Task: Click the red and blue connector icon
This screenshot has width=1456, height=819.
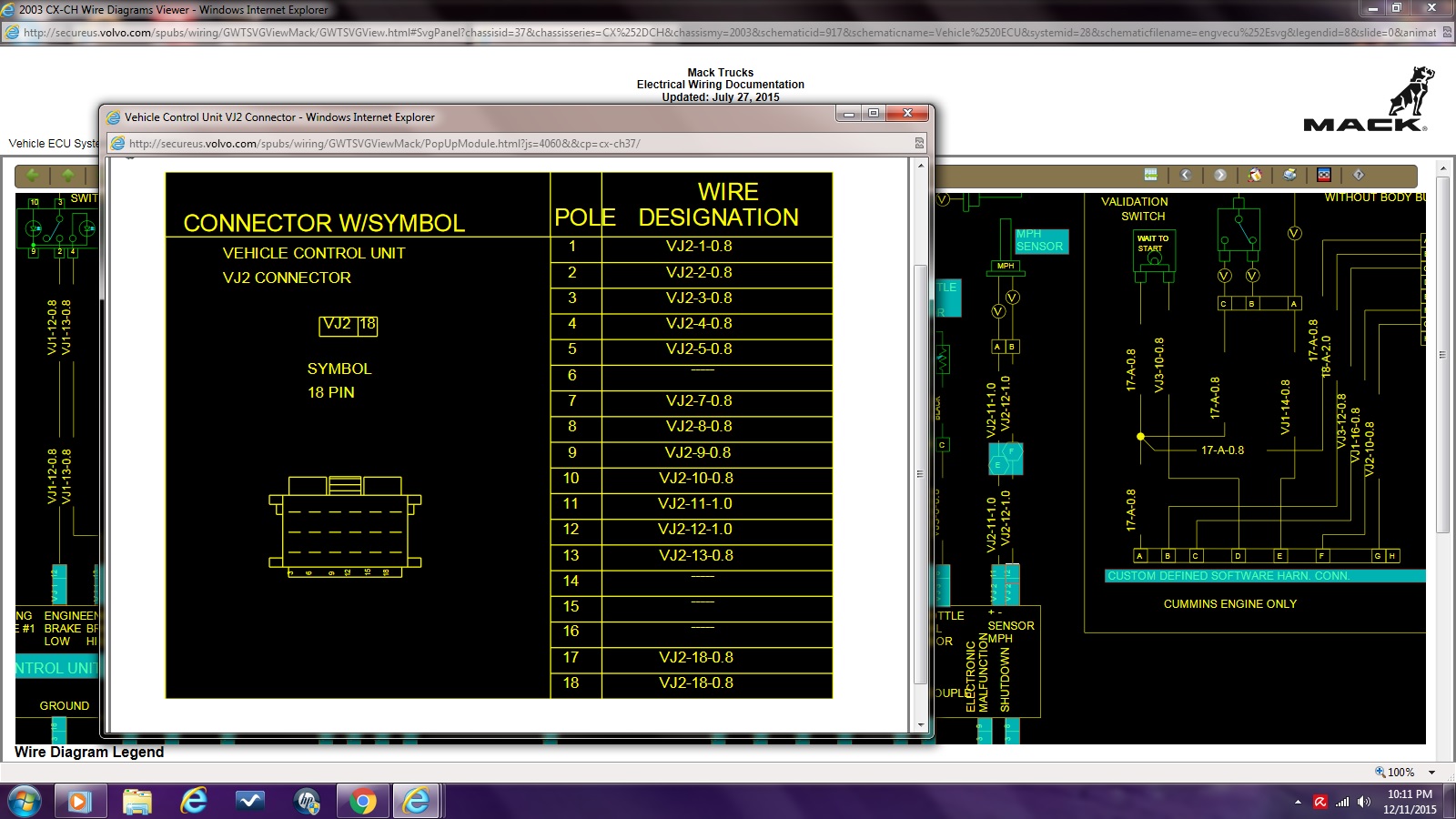Action: click(1324, 175)
